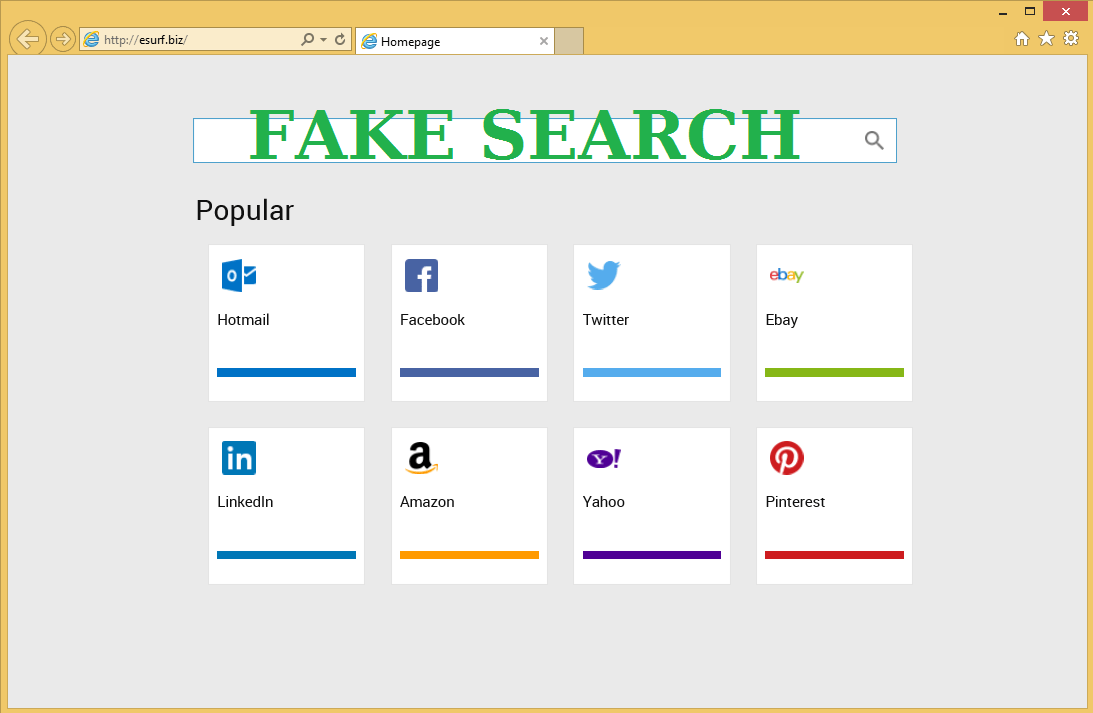Viewport: 1093px width, 713px height.
Task: Click the purple bar on Yahoo tile
Action: [x=652, y=555]
